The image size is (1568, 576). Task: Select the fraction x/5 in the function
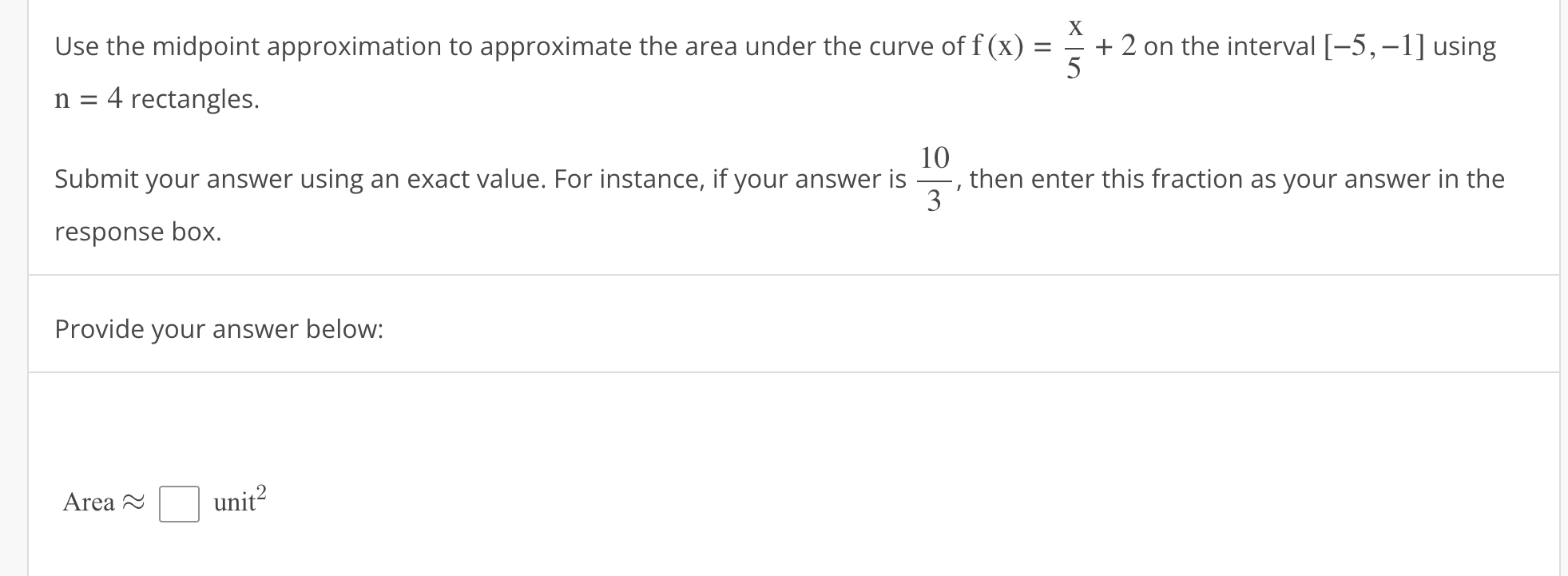click(x=1074, y=46)
